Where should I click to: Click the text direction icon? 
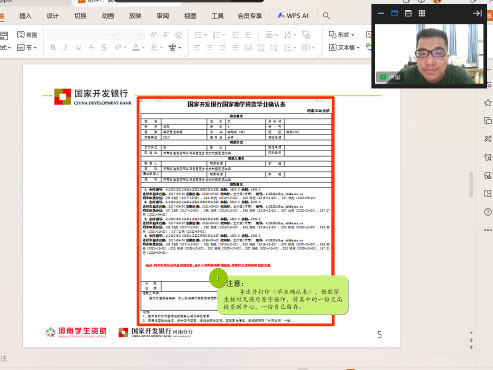[289, 35]
